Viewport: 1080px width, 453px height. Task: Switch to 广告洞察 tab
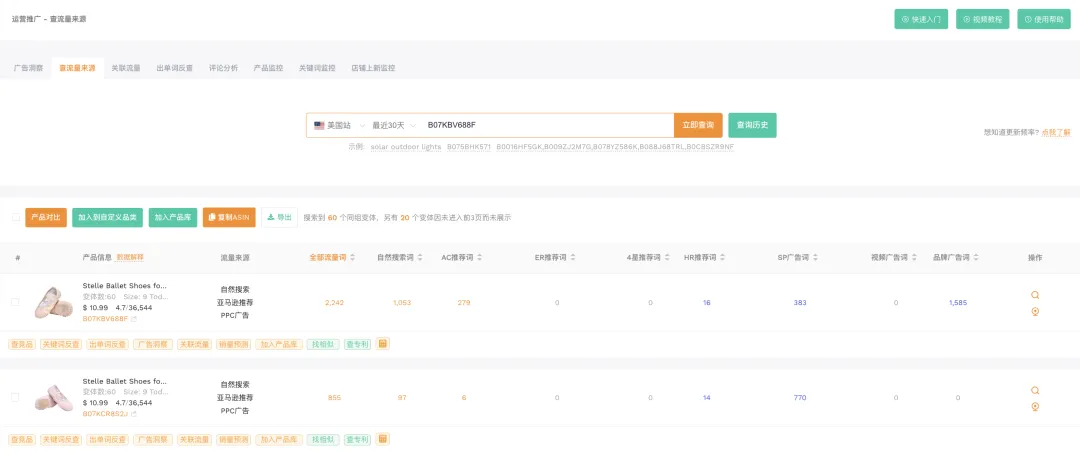pos(28,68)
